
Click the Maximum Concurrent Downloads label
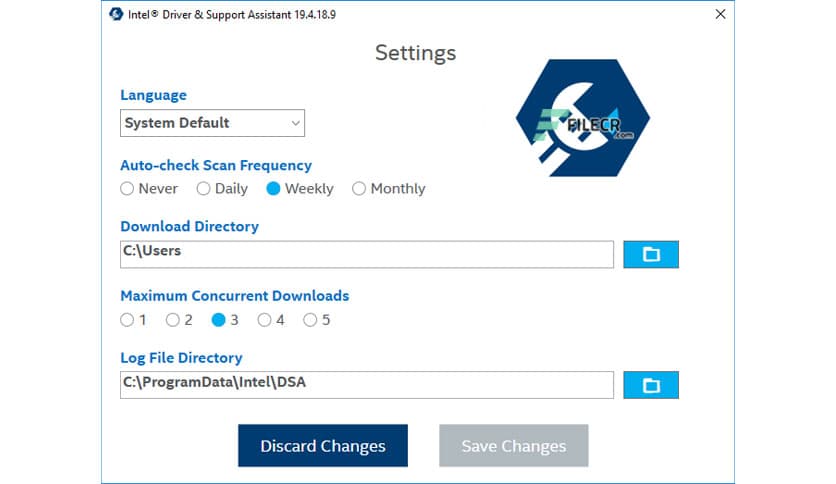(x=235, y=296)
